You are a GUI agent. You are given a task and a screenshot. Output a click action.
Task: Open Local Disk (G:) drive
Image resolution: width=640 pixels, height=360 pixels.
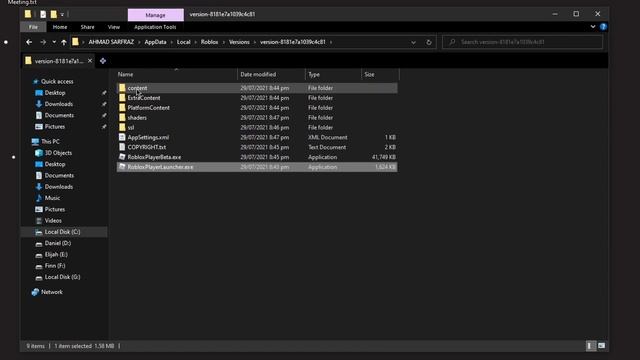[x=62, y=277]
